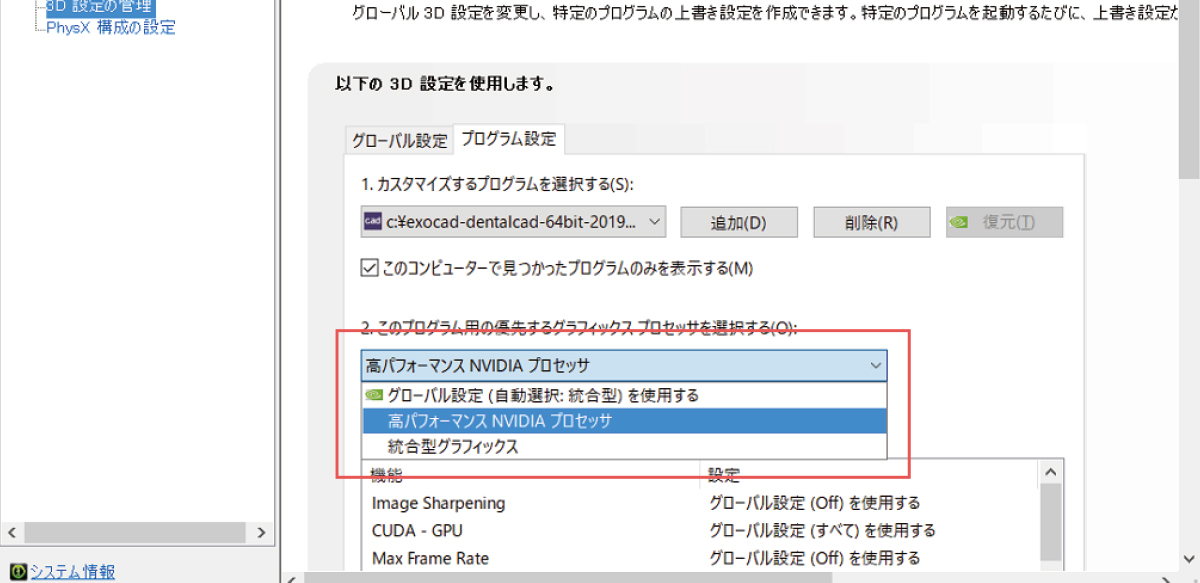Screen dimensions: 1200x583
Task: Click the システム情報 icon
Action: point(18,572)
